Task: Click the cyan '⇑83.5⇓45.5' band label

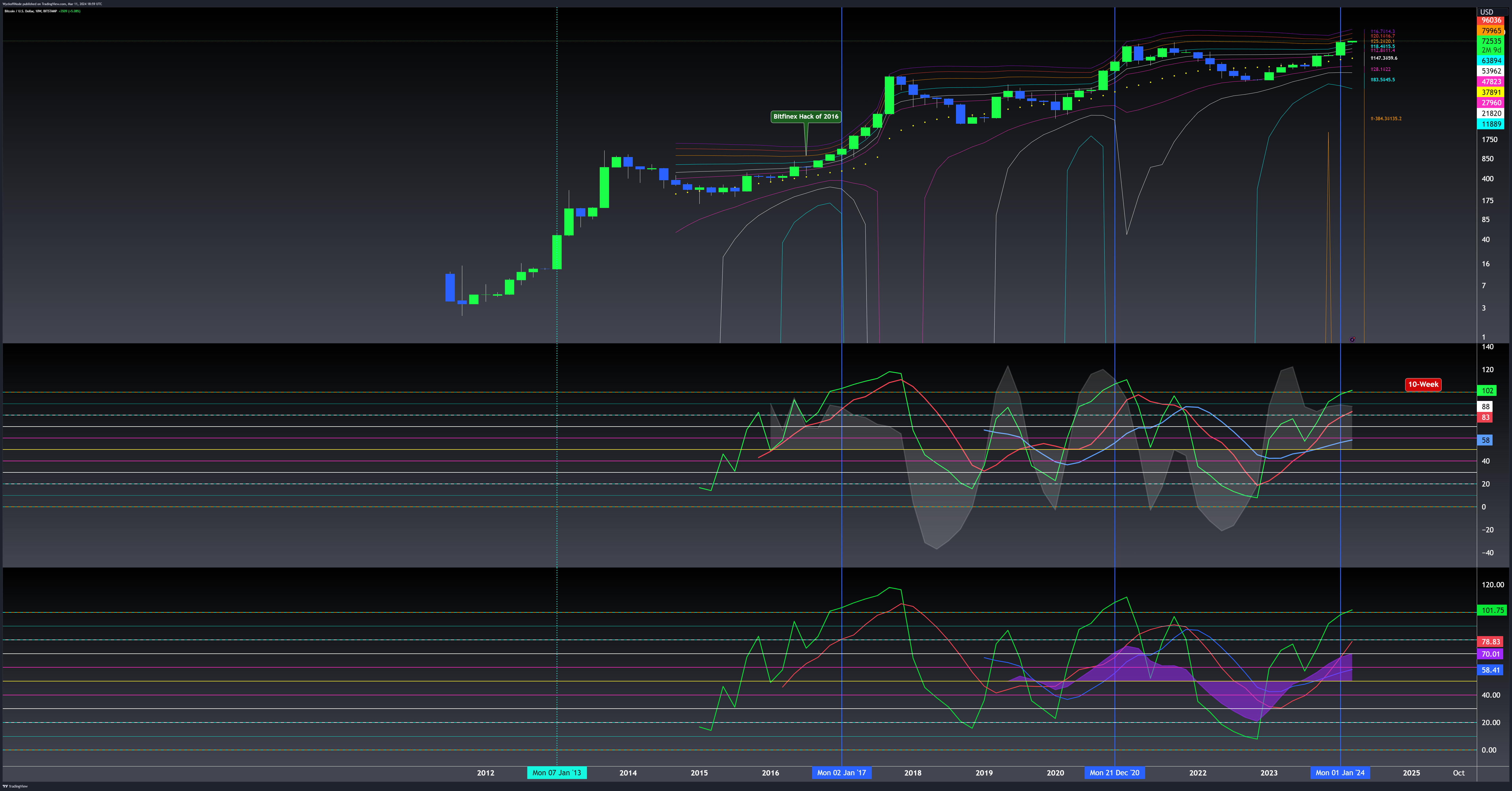Action: (x=1383, y=80)
